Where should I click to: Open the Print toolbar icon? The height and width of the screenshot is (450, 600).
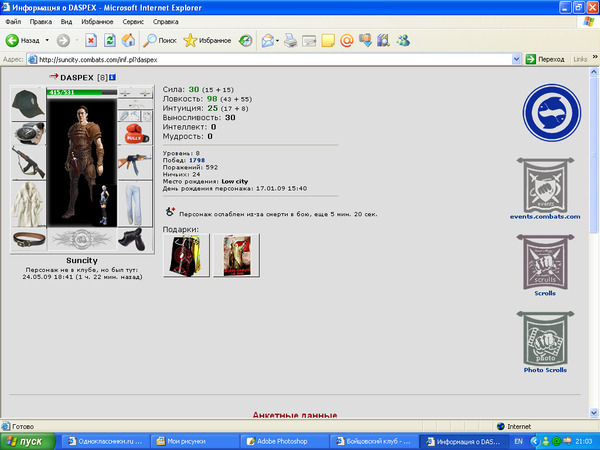point(290,40)
